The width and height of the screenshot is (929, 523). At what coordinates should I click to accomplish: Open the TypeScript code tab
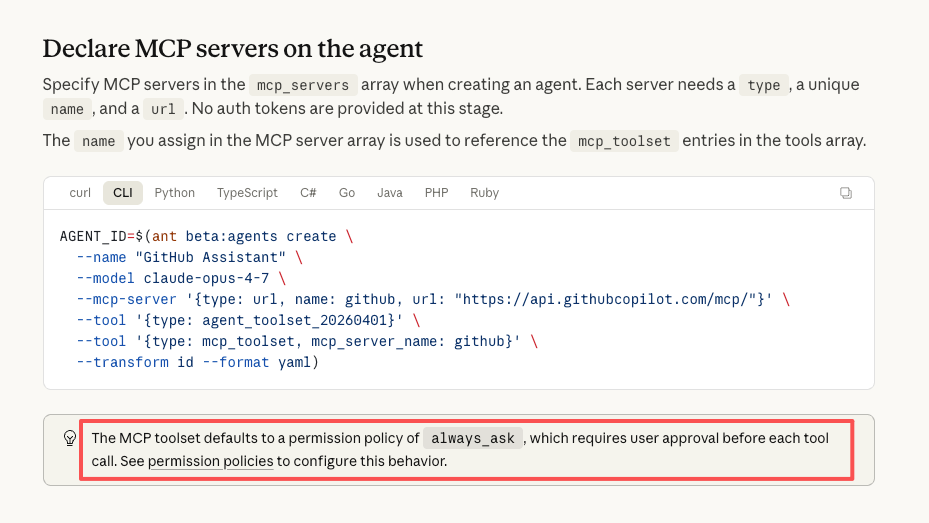click(247, 193)
